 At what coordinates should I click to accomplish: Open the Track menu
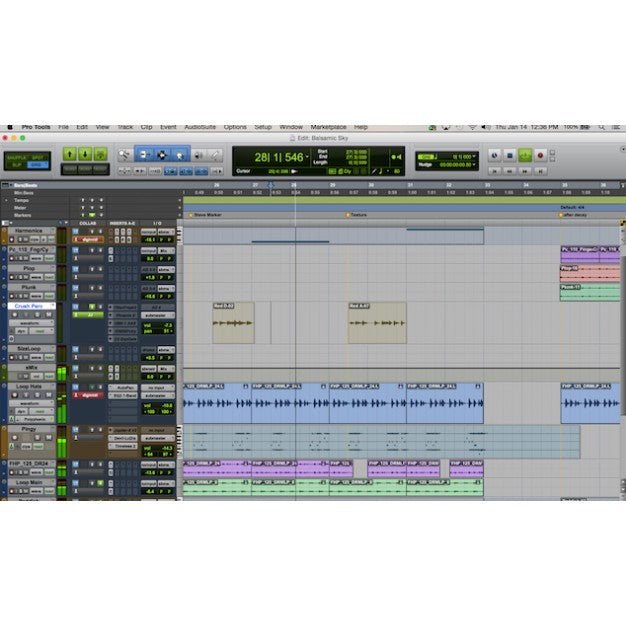point(125,127)
